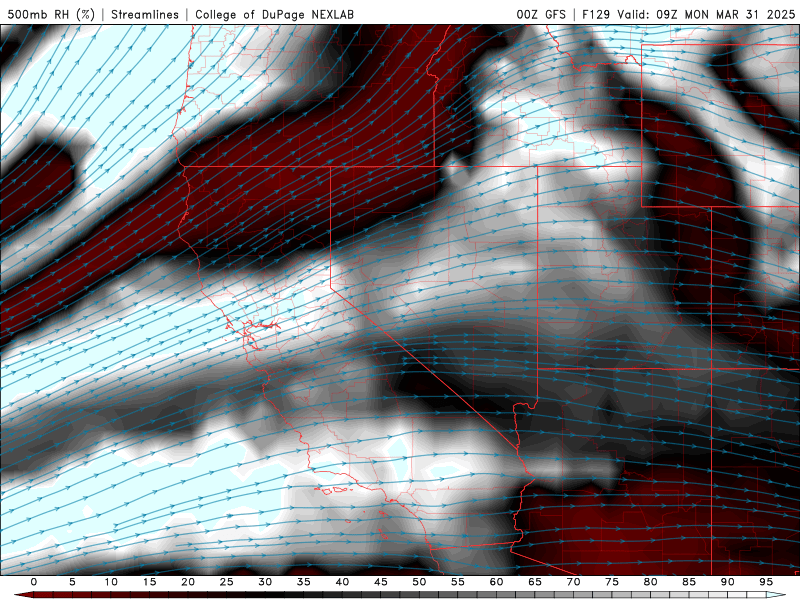The width and height of the screenshot is (800, 600).
Task: Click the 75 value on the color scale
Action: (x=611, y=582)
